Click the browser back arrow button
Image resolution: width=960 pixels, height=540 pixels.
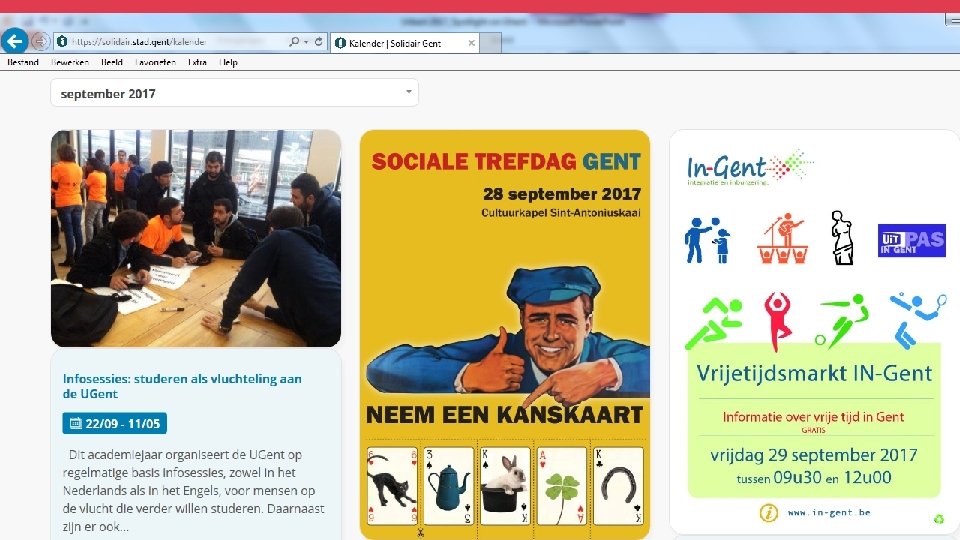coord(15,42)
